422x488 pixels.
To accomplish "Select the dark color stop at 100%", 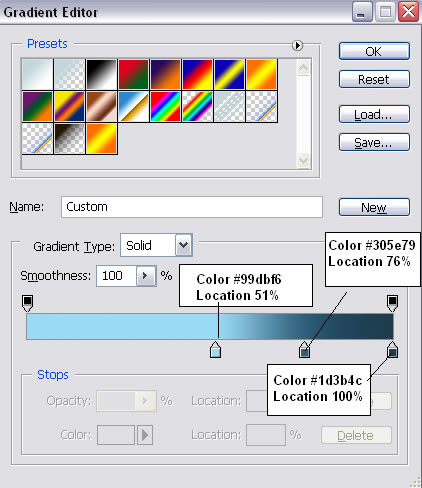I will coord(392,350).
